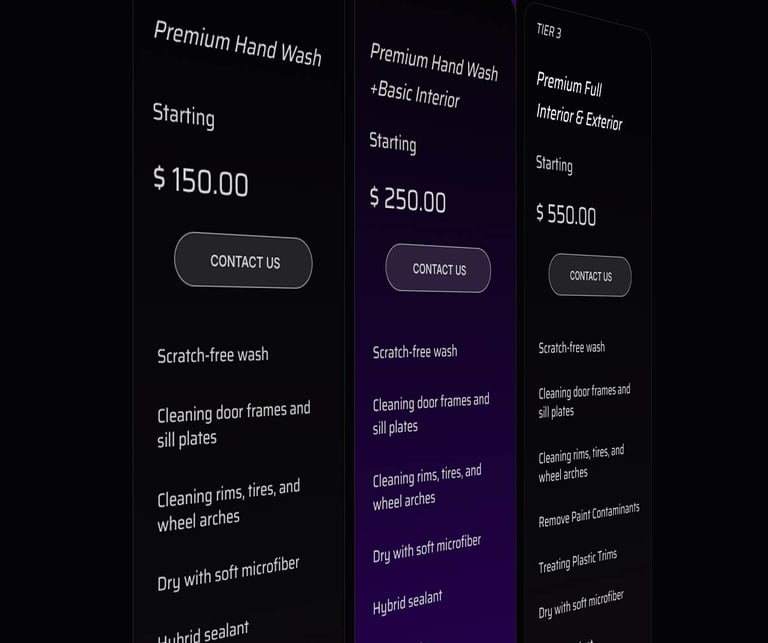Click Treating Plastic Trims feature
This screenshot has width=768, height=643.
click(x=577, y=561)
